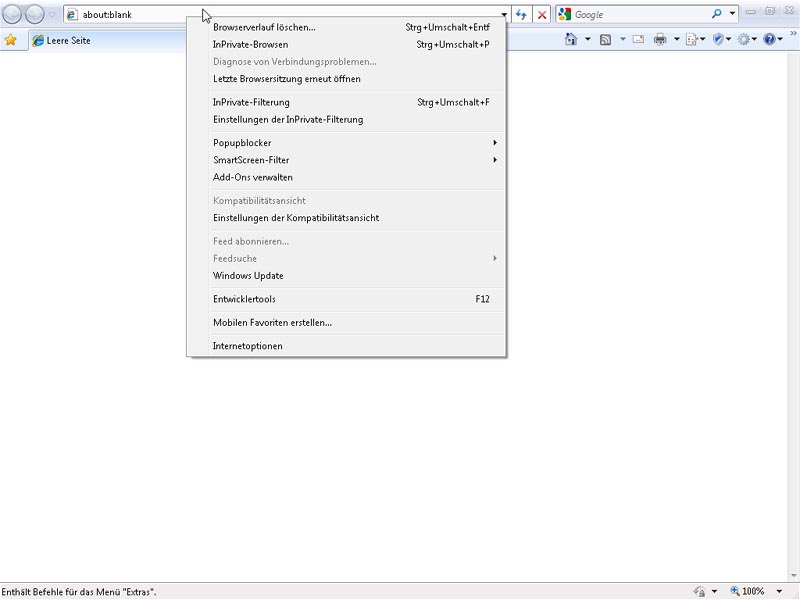
Task: Select Internetoptionen from the menu
Action: 248,346
